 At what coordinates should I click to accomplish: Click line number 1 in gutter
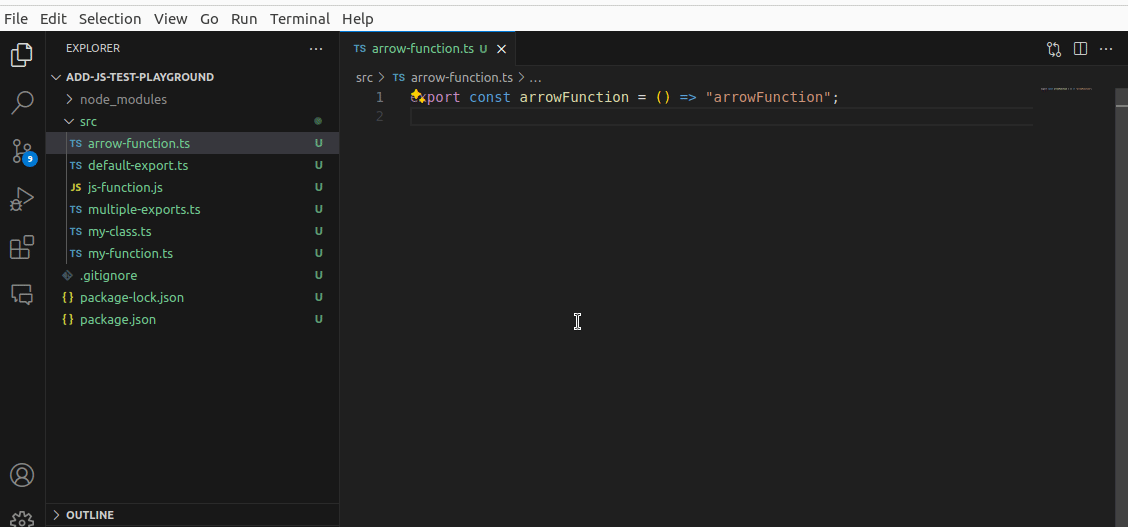[x=380, y=97]
